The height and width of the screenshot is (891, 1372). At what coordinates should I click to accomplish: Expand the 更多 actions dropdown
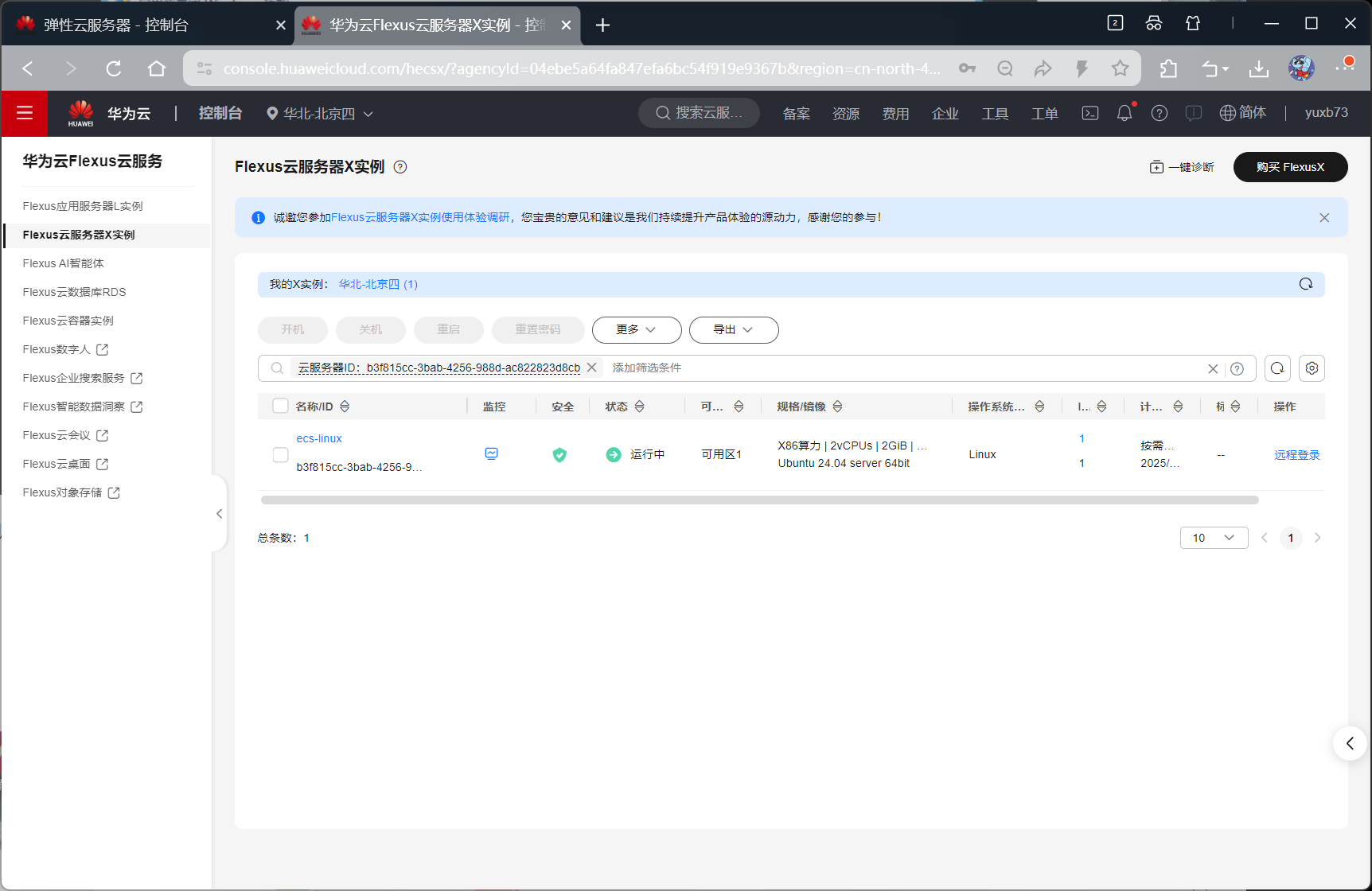pyautogui.click(x=637, y=329)
